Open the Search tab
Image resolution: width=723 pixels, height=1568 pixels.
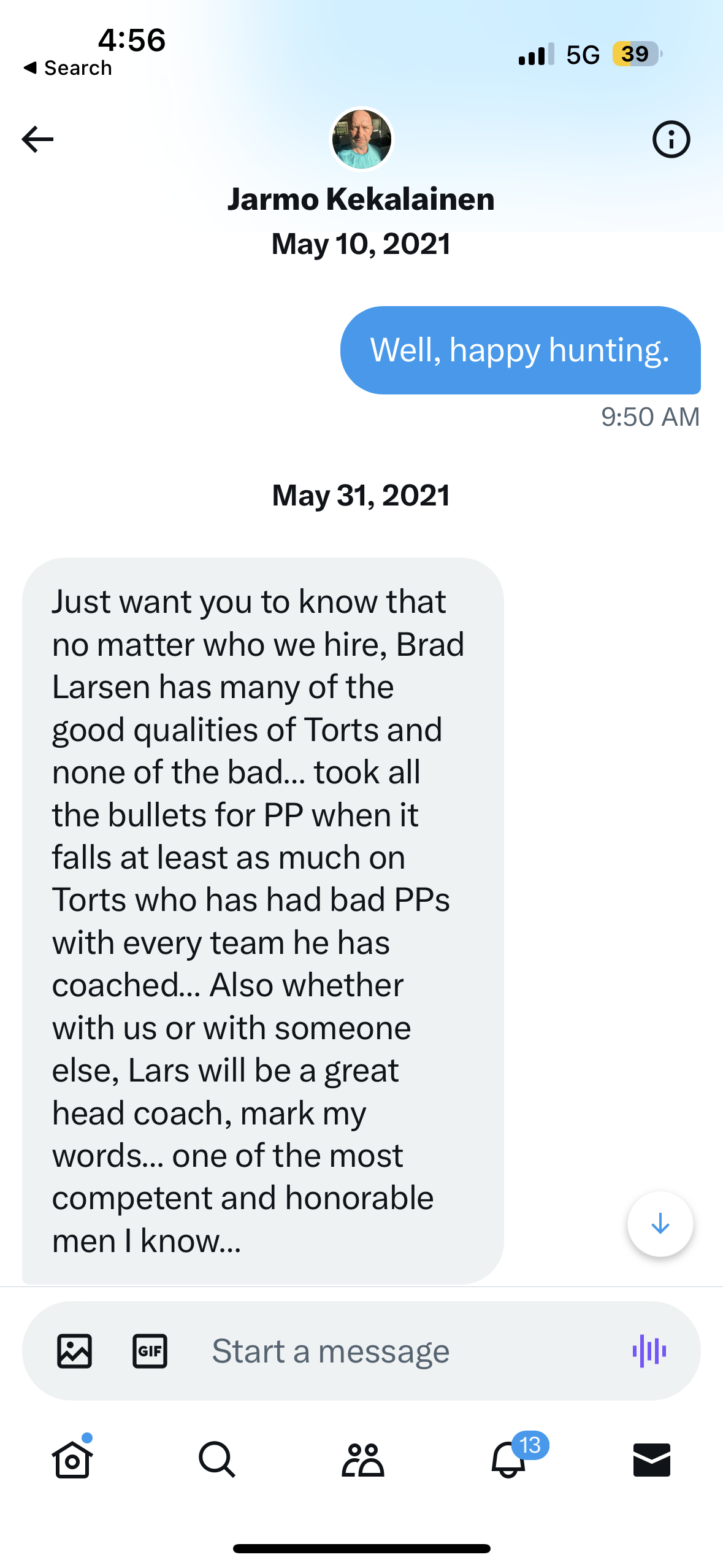pyautogui.click(x=216, y=1459)
